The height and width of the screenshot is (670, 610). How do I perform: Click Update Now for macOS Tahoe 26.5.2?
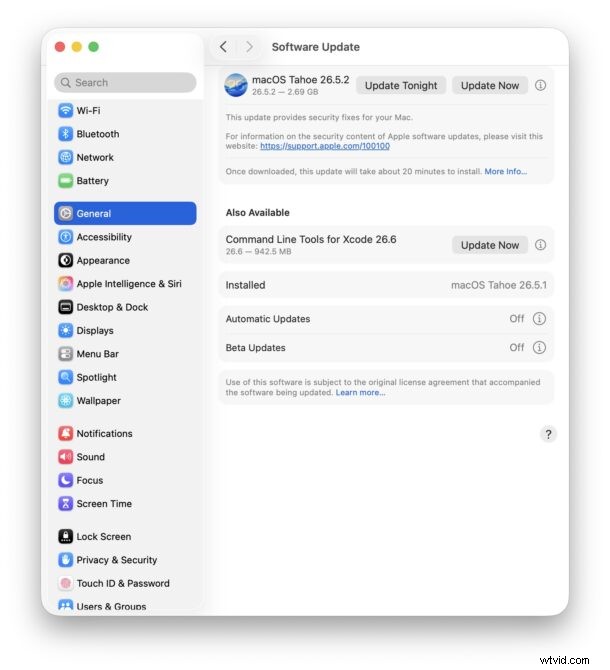coord(490,86)
